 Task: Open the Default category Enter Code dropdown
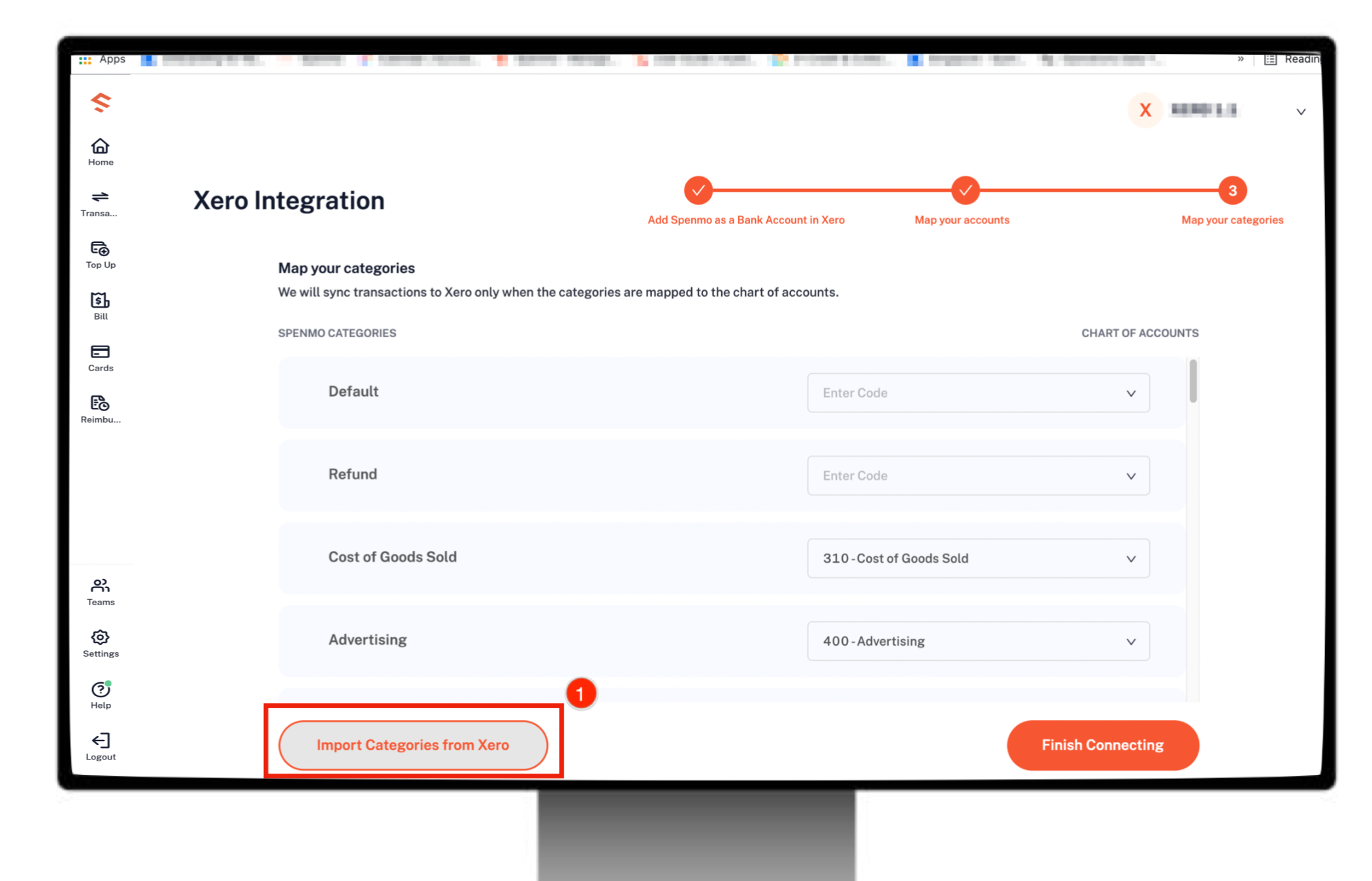[978, 393]
